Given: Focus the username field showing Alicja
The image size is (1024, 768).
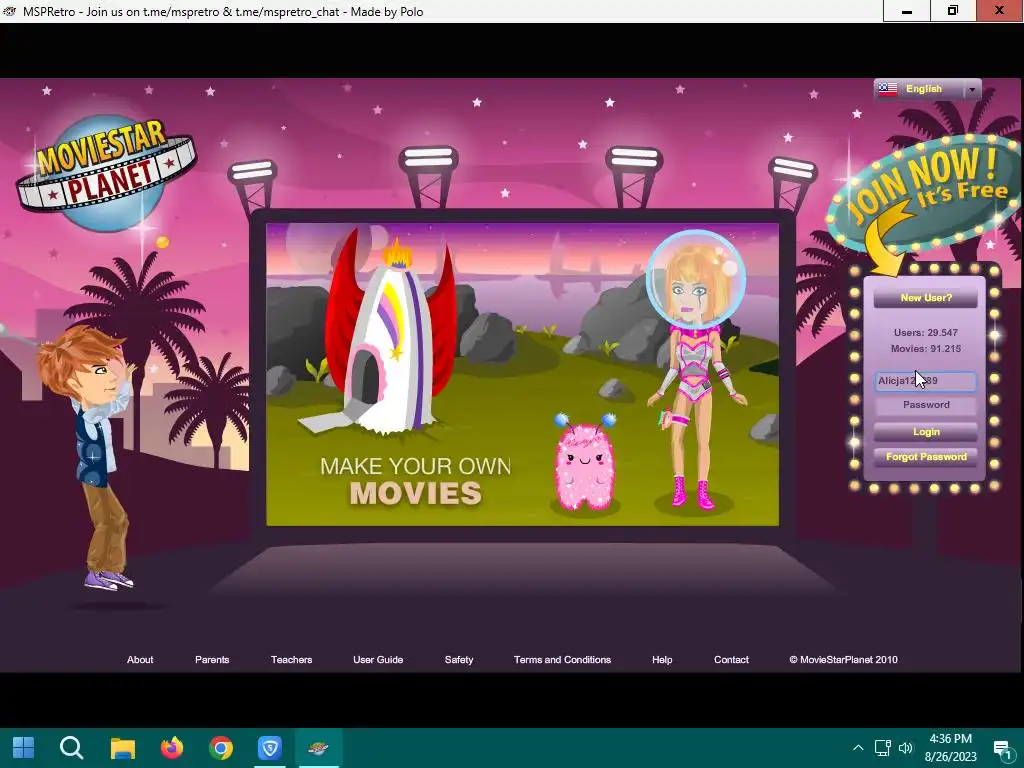Looking at the screenshot, I should click(x=925, y=381).
